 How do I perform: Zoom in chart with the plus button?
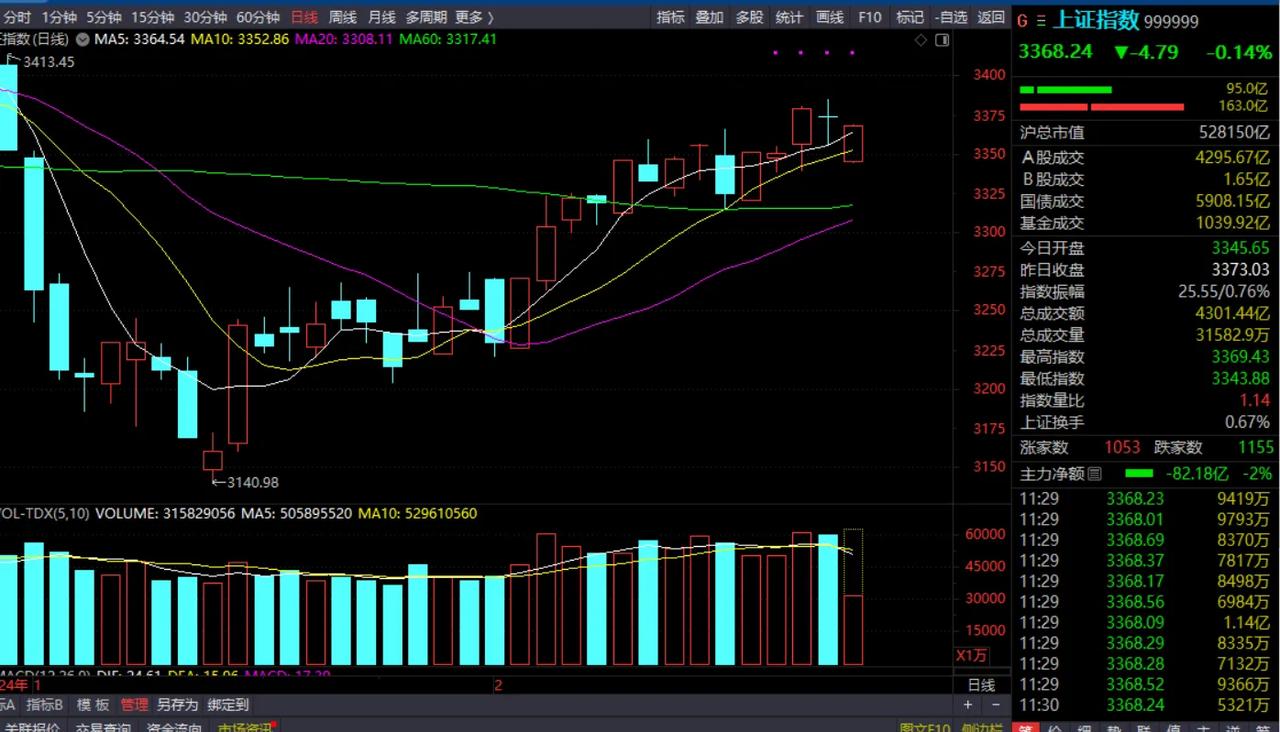(x=967, y=705)
